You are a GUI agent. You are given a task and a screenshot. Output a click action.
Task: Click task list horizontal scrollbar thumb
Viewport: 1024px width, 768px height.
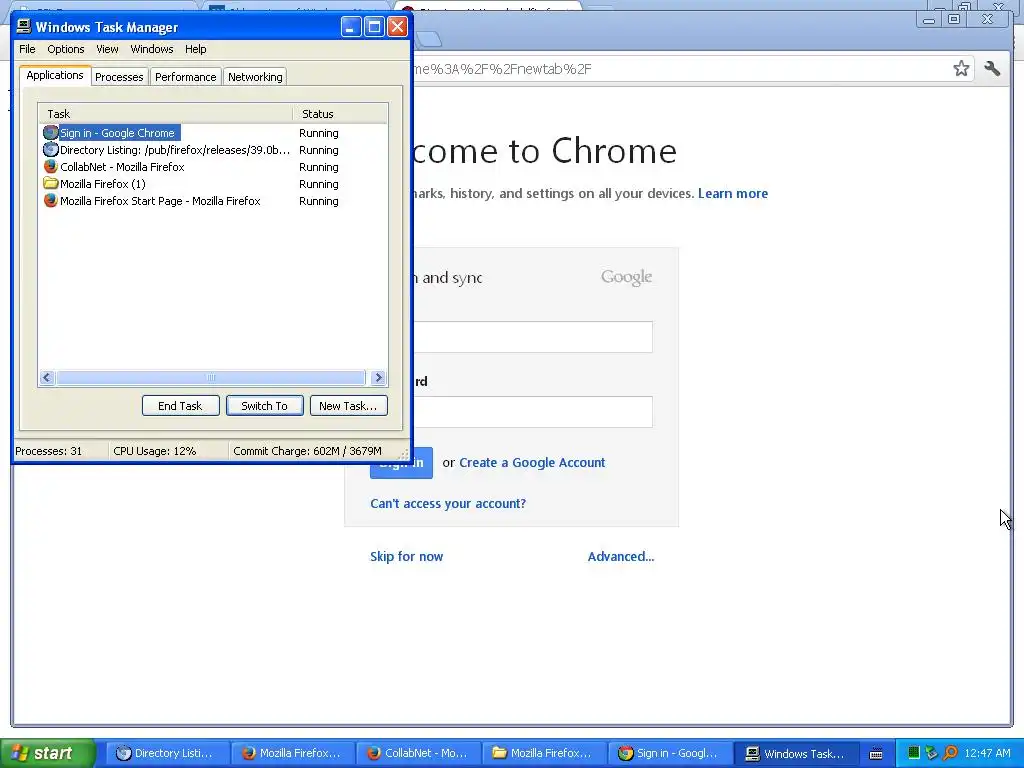[x=211, y=377]
